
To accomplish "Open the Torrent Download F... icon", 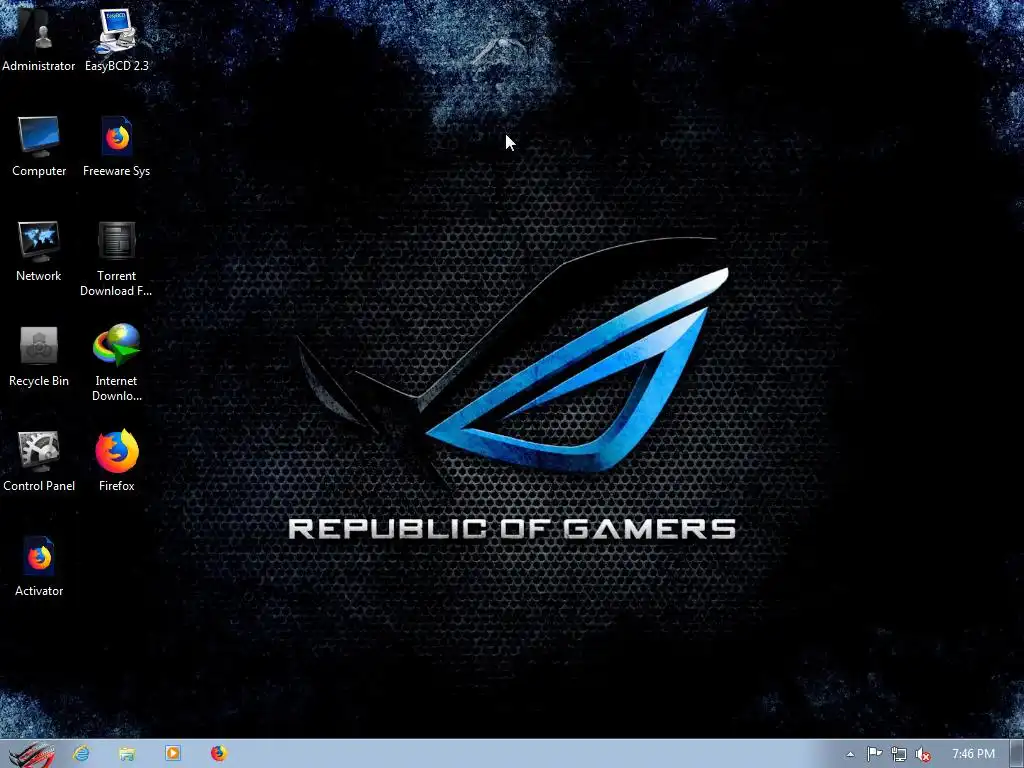I will [x=116, y=259].
